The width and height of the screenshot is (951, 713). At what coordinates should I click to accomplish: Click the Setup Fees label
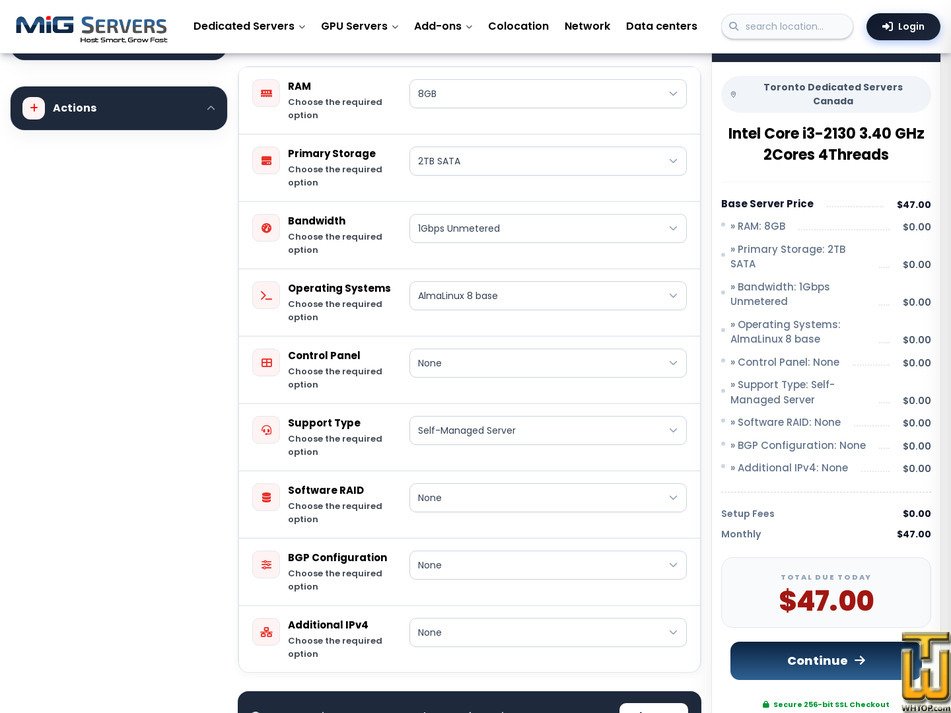pyautogui.click(x=748, y=514)
